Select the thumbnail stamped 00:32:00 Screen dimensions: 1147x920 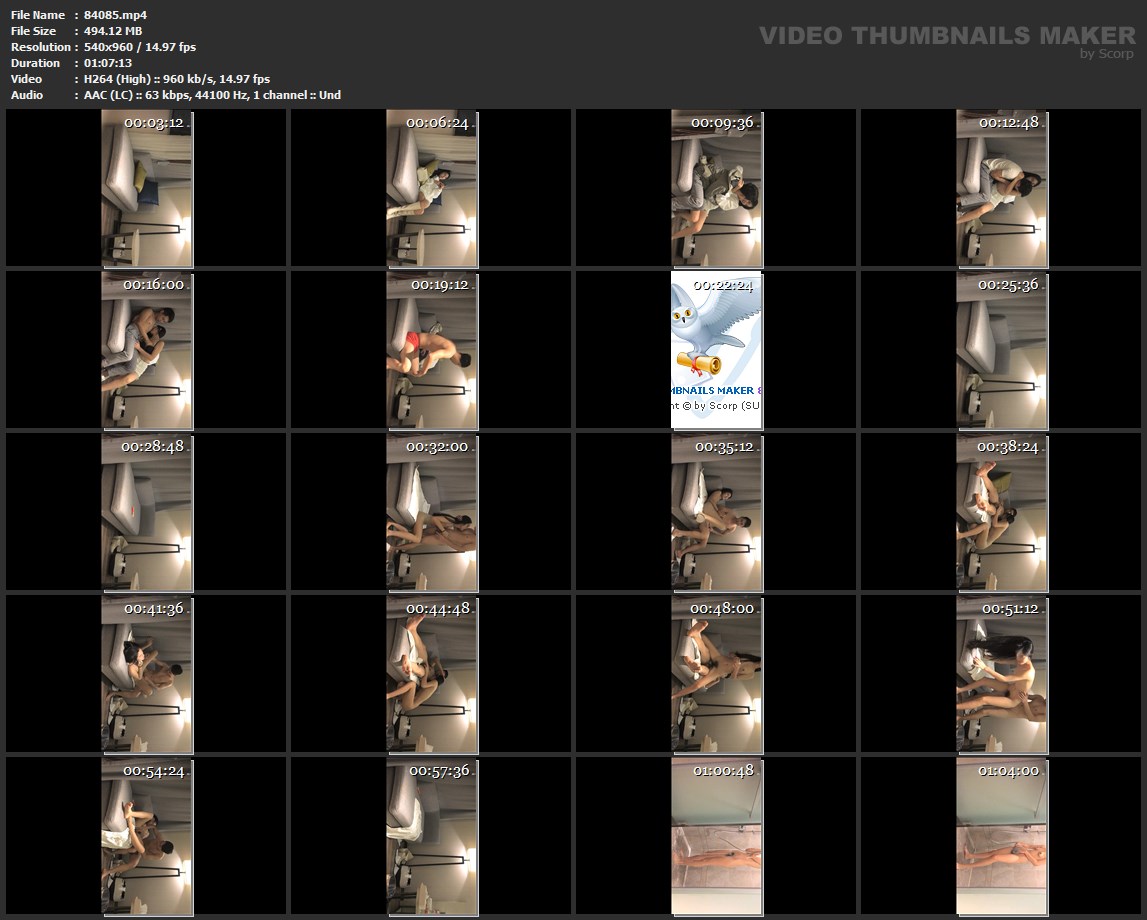(432, 512)
